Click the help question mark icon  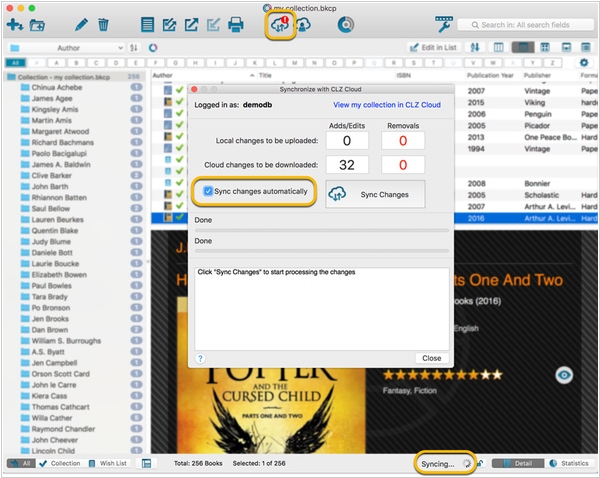click(x=201, y=358)
